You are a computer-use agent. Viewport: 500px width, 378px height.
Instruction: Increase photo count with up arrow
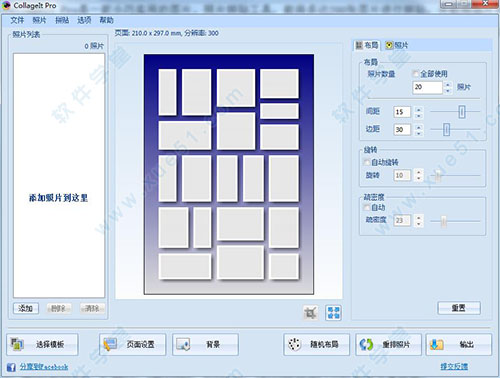(x=448, y=85)
